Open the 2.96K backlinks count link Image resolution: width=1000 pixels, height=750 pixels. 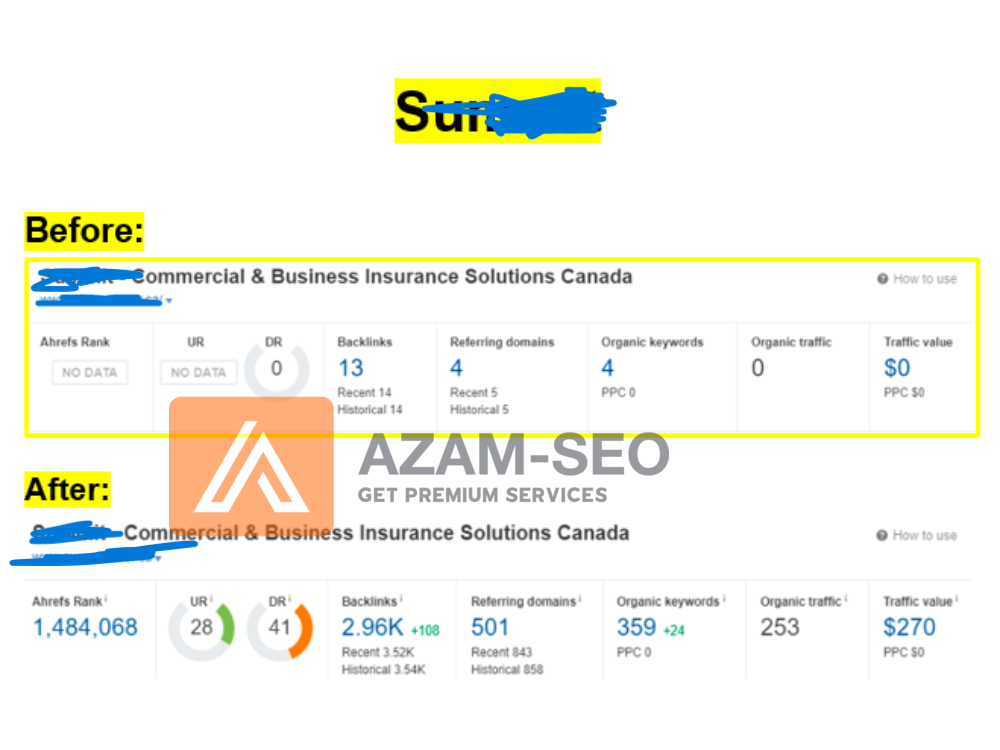[372, 628]
